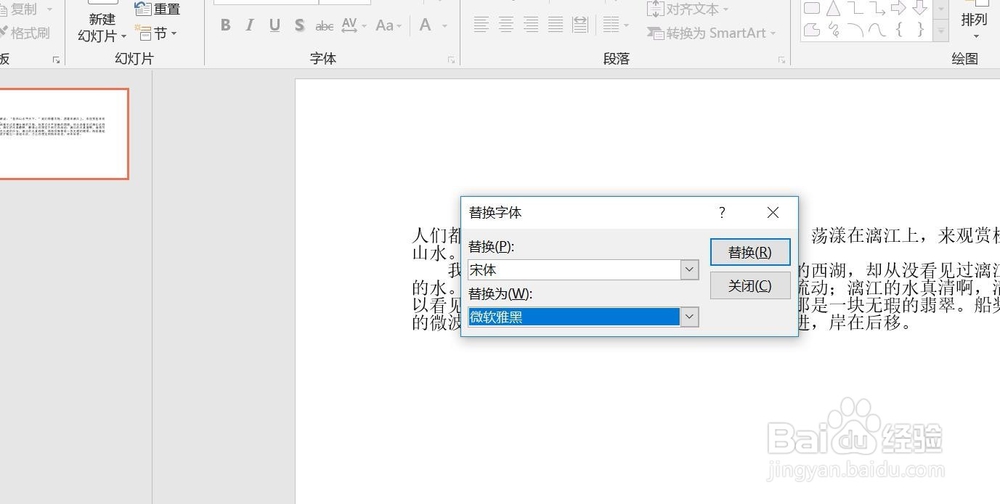Select slide 1 thumbnail
The width and height of the screenshot is (1000, 504).
click(x=63, y=133)
